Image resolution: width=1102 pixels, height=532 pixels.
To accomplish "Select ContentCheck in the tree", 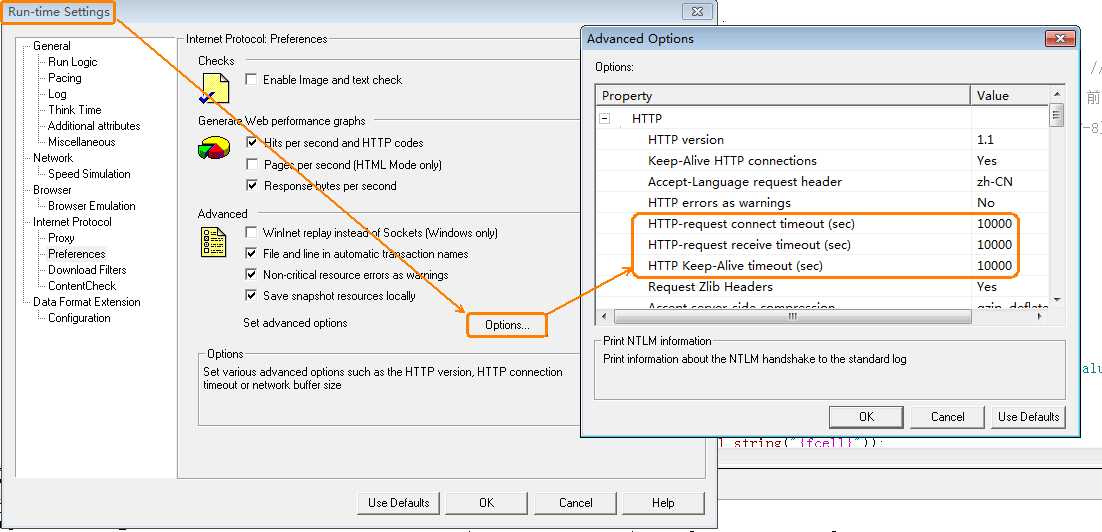I will pyautogui.click(x=82, y=286).
